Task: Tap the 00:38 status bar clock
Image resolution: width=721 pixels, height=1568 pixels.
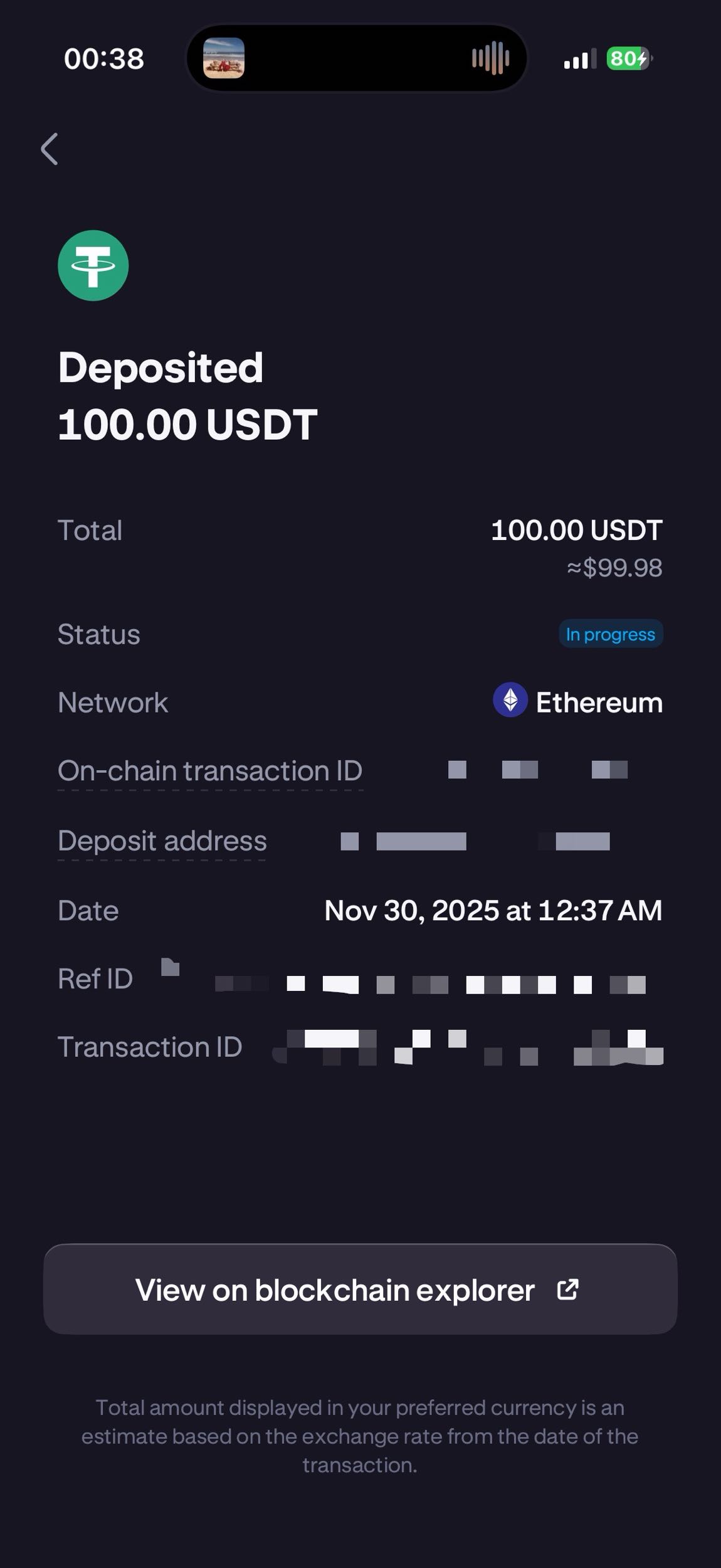Action: [104, 59]
